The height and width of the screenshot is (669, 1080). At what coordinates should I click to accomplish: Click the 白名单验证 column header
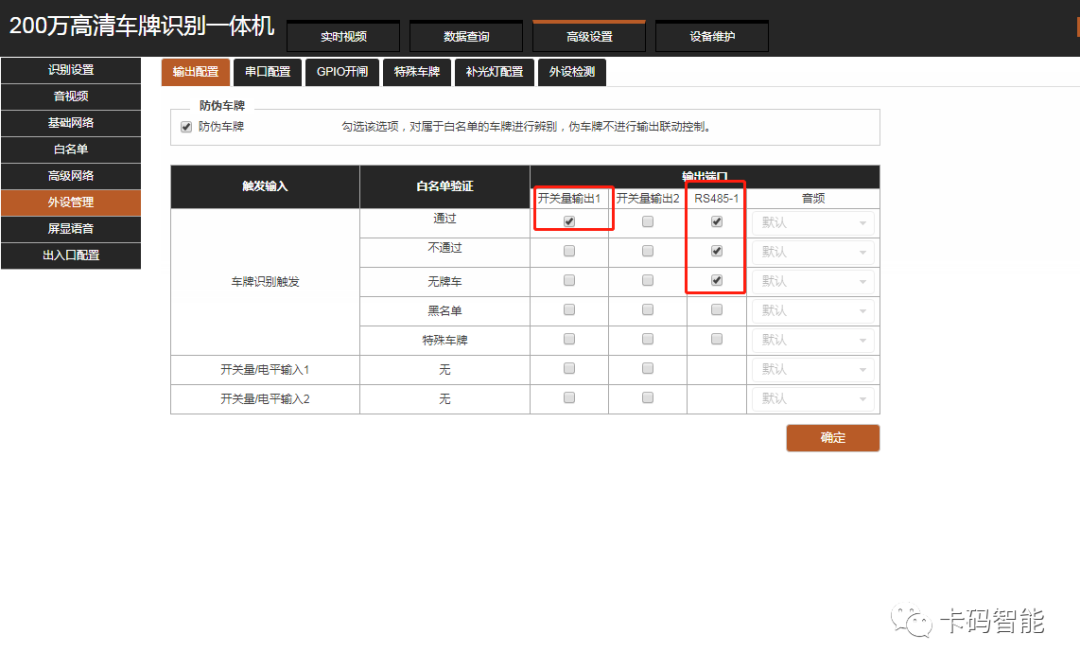pyautogui.click(x=445, y=187)
